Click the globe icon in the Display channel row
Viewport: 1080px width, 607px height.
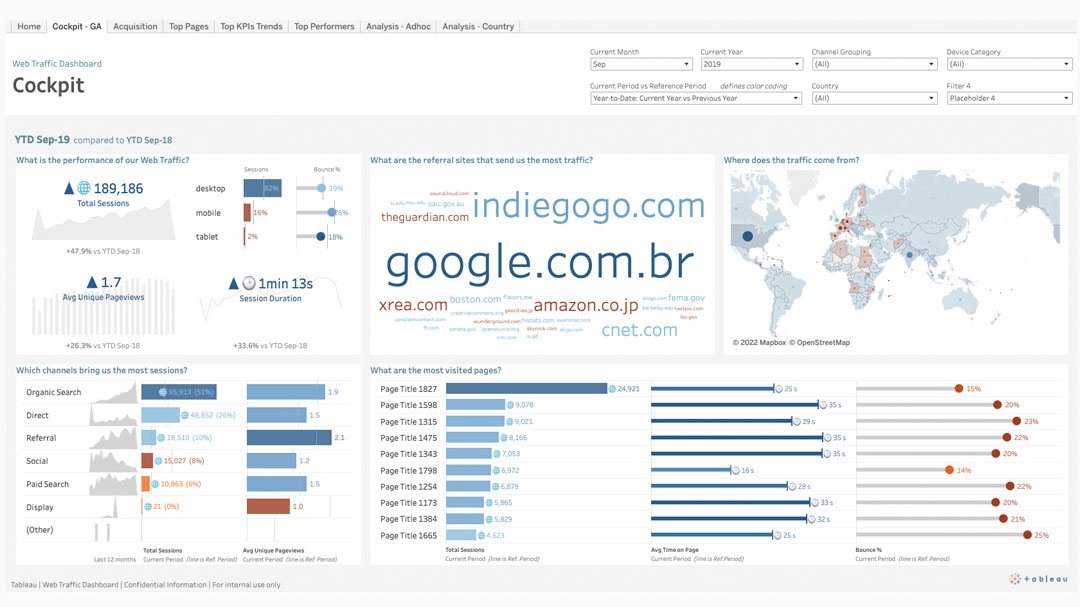(148, 507)
